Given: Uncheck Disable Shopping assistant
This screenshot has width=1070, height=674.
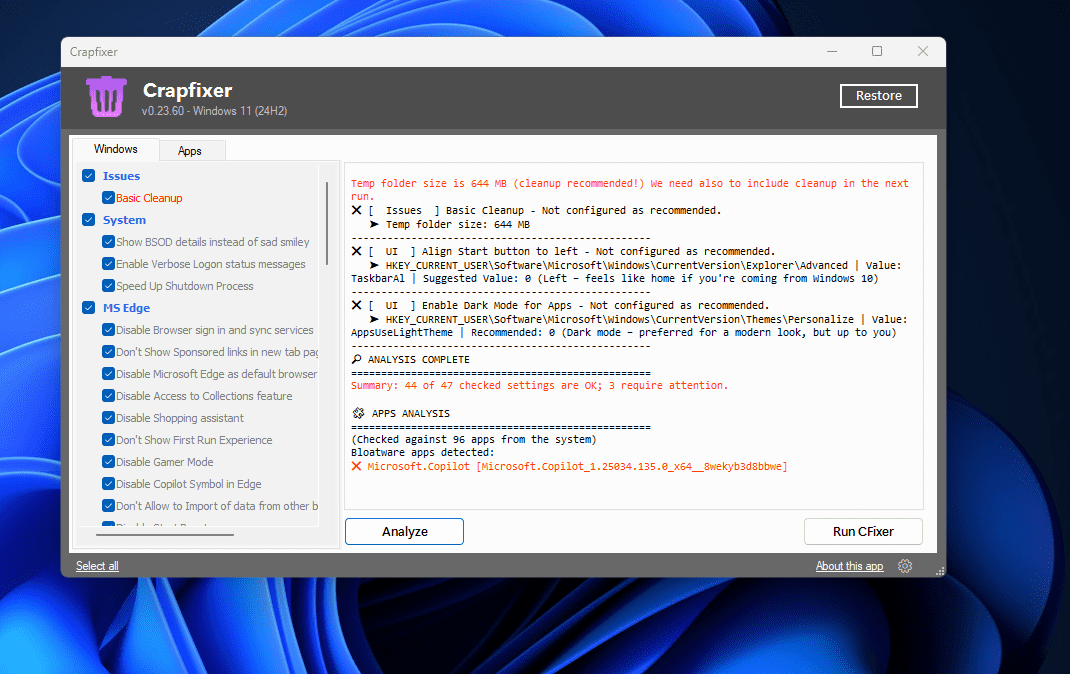Looking at the screenshot, I should point(109,417).
